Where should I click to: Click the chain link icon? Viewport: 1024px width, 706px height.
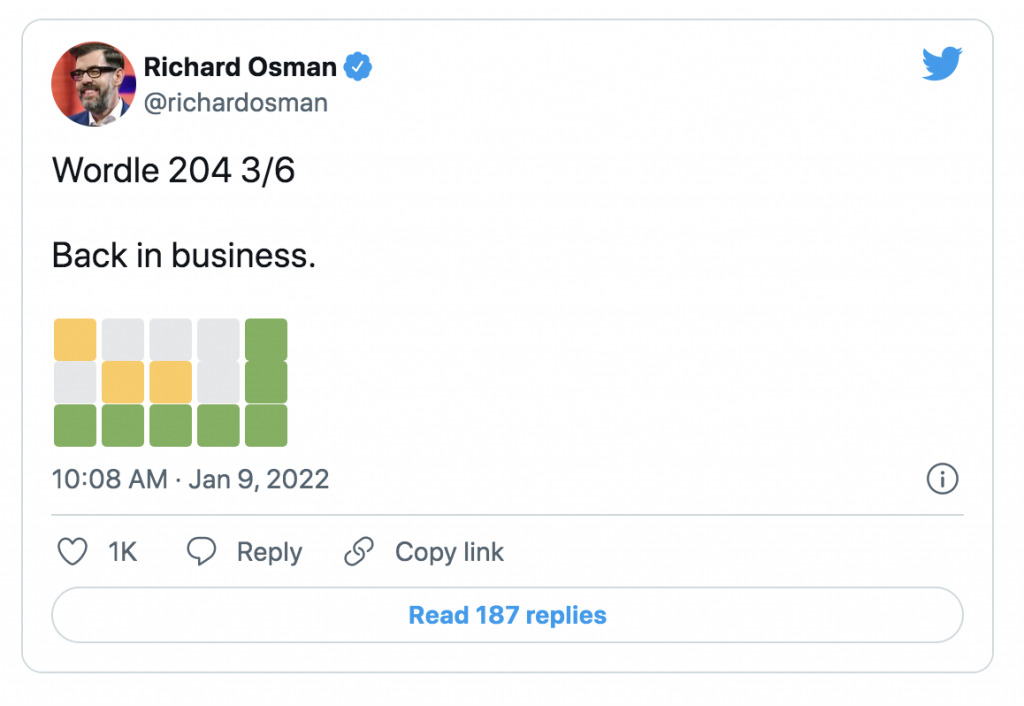[x=359, y=551]
